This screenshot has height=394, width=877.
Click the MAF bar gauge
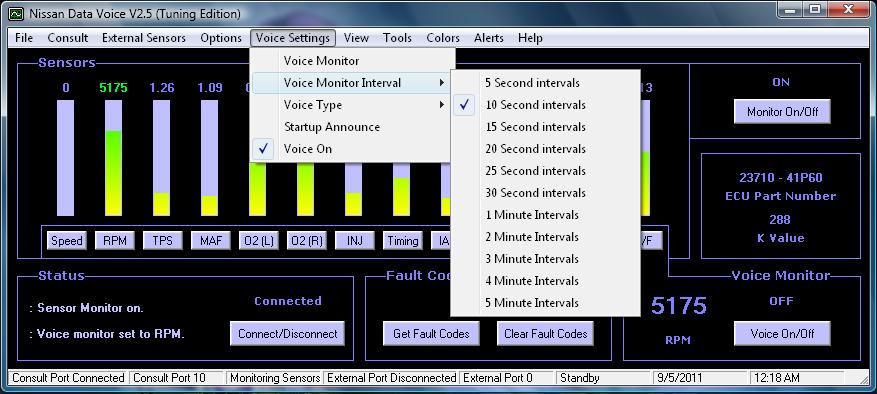point(210,158)
